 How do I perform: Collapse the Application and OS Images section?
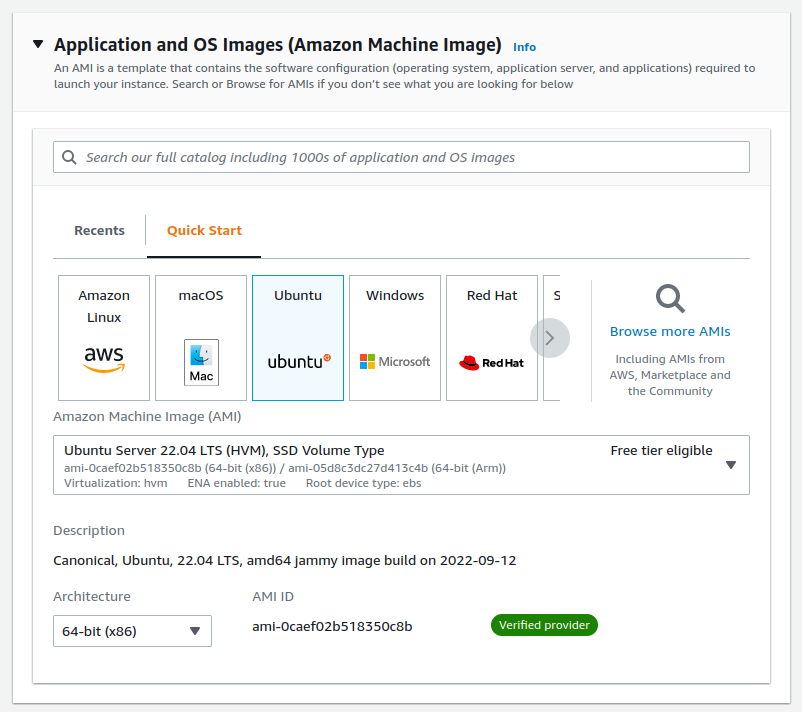click(x=38, y=44)
